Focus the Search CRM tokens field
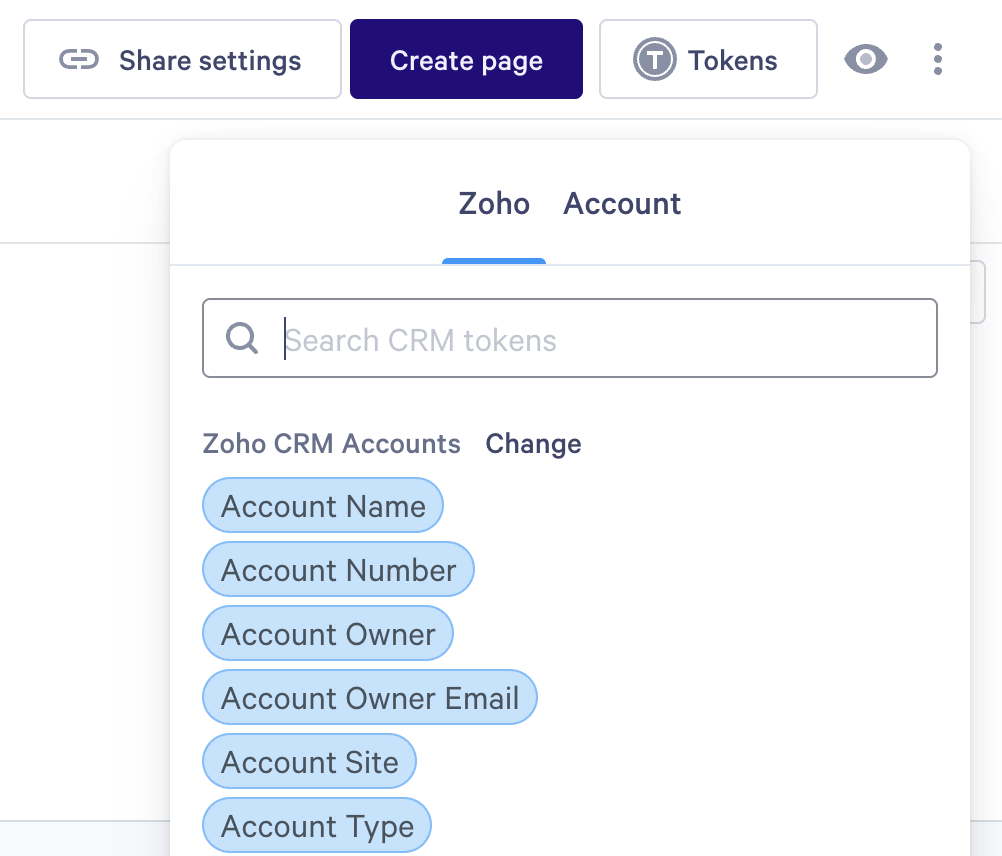The height and width of the screenshot is (856, 1002). [600, 339]
